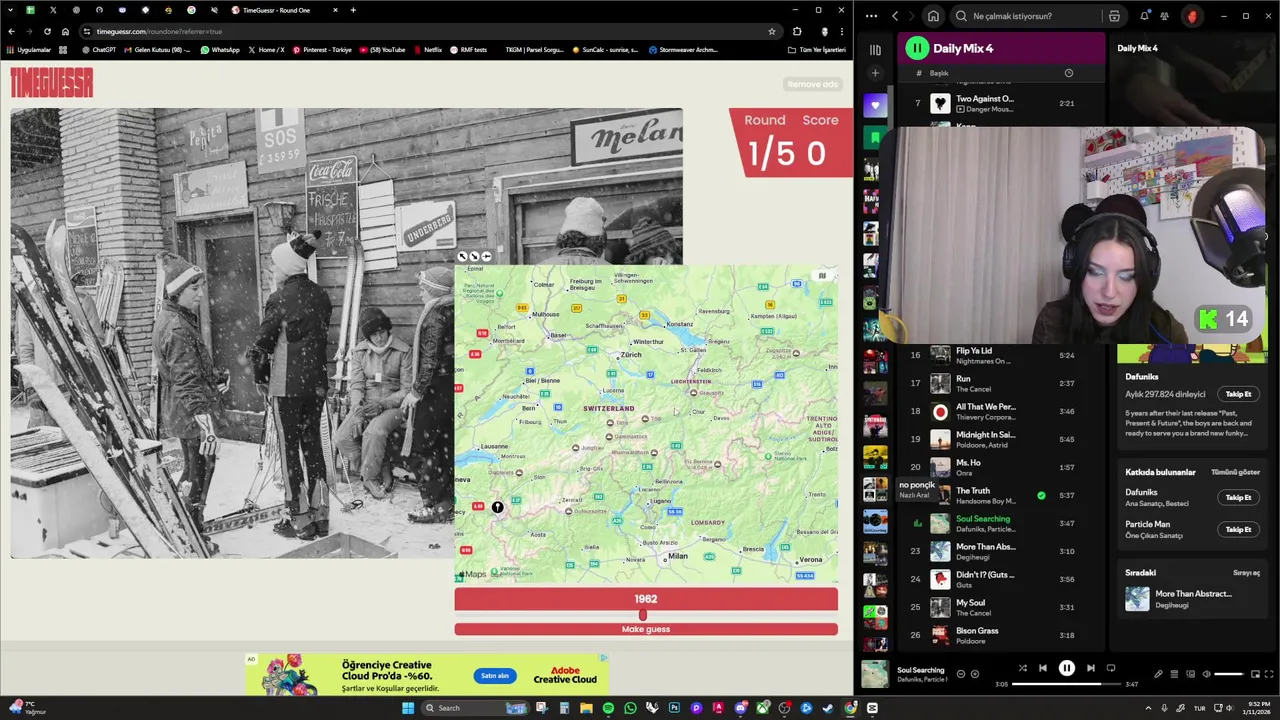Open WhatsApp bookmark

pyautogui.click(x=220, y=49)
